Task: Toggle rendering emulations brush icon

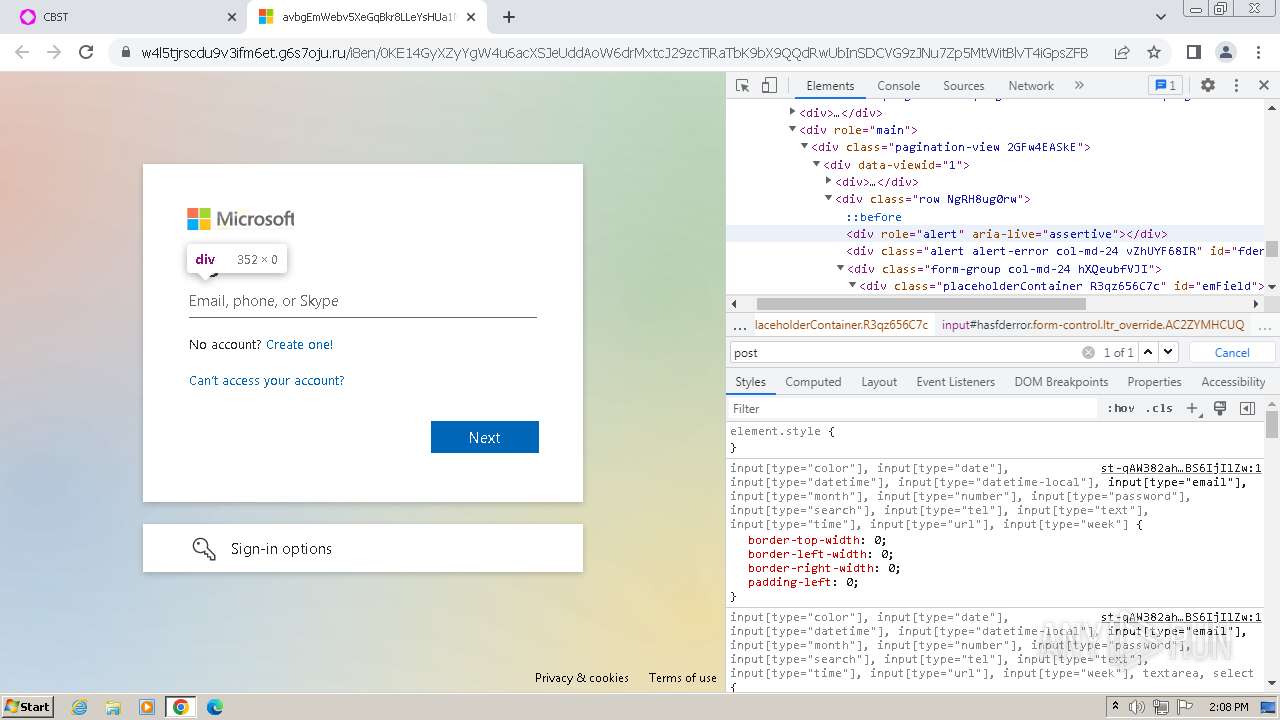Action: click(1220, 408)
